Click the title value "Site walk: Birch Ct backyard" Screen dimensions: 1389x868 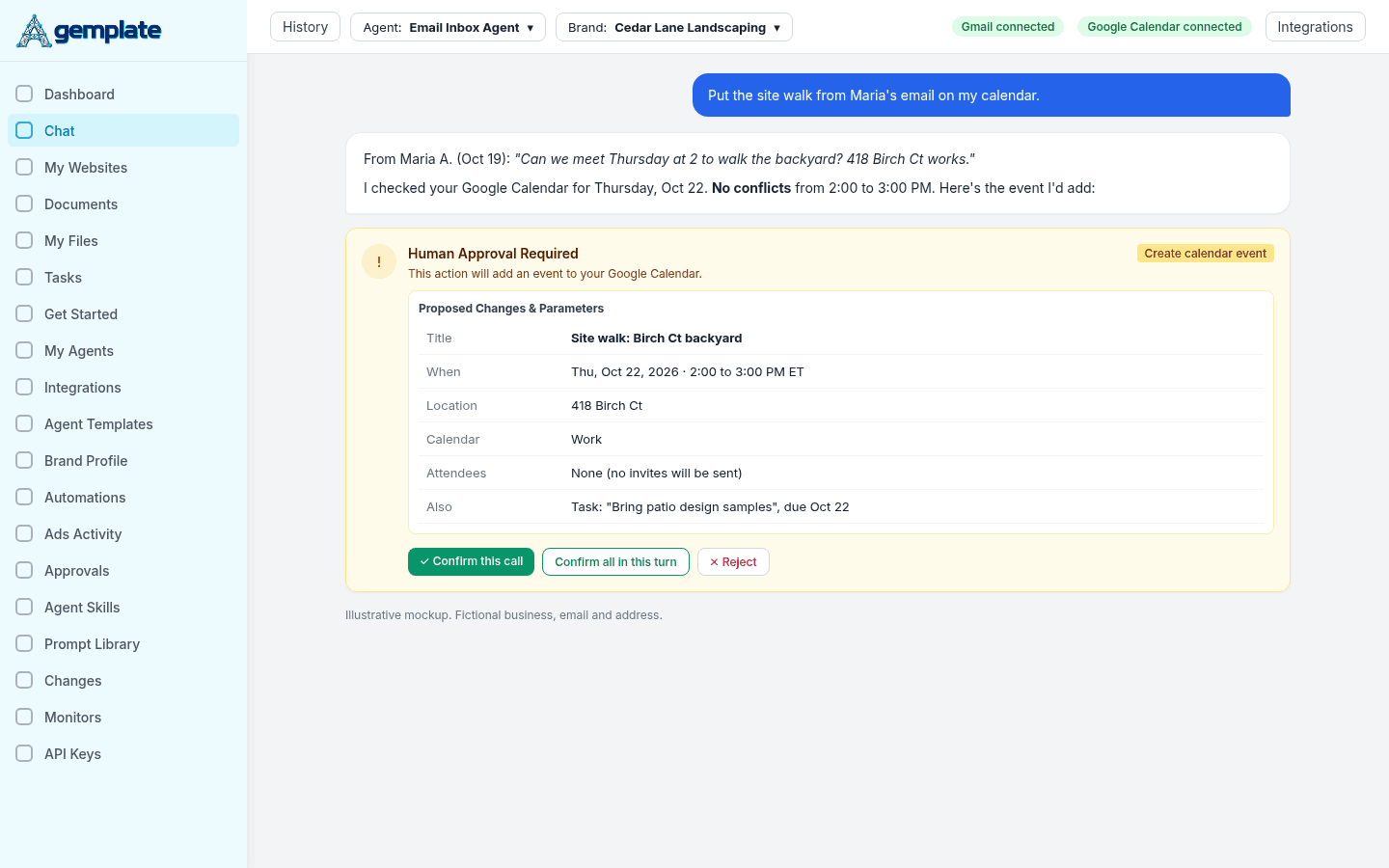pyautogui.click(x=657, y=338)
